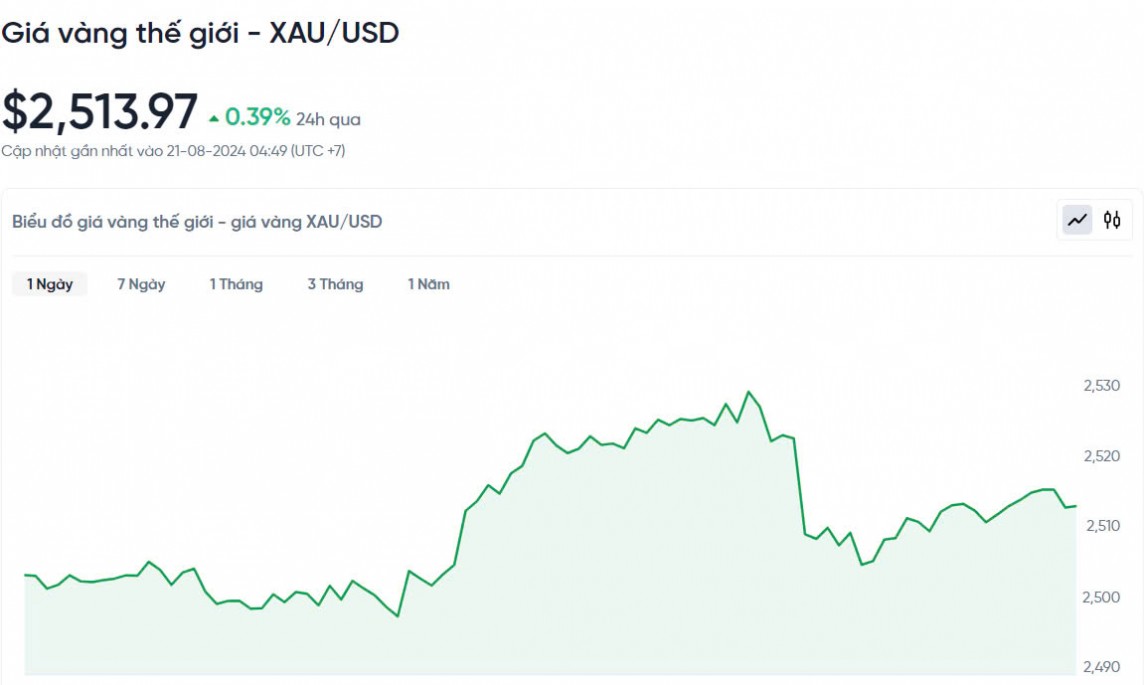
Task: Click the green up-arrow beside 0.39%
Action: click(x=214, y=119)
